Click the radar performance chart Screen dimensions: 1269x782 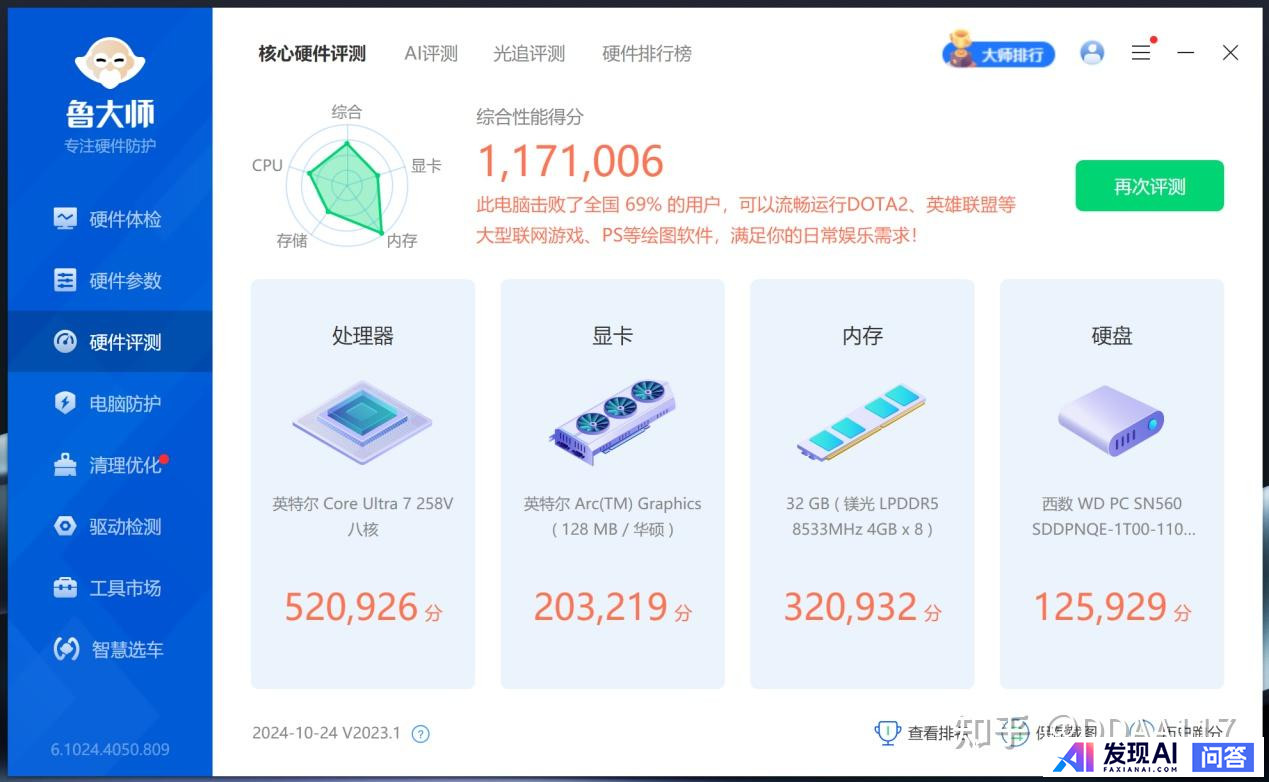347,183
